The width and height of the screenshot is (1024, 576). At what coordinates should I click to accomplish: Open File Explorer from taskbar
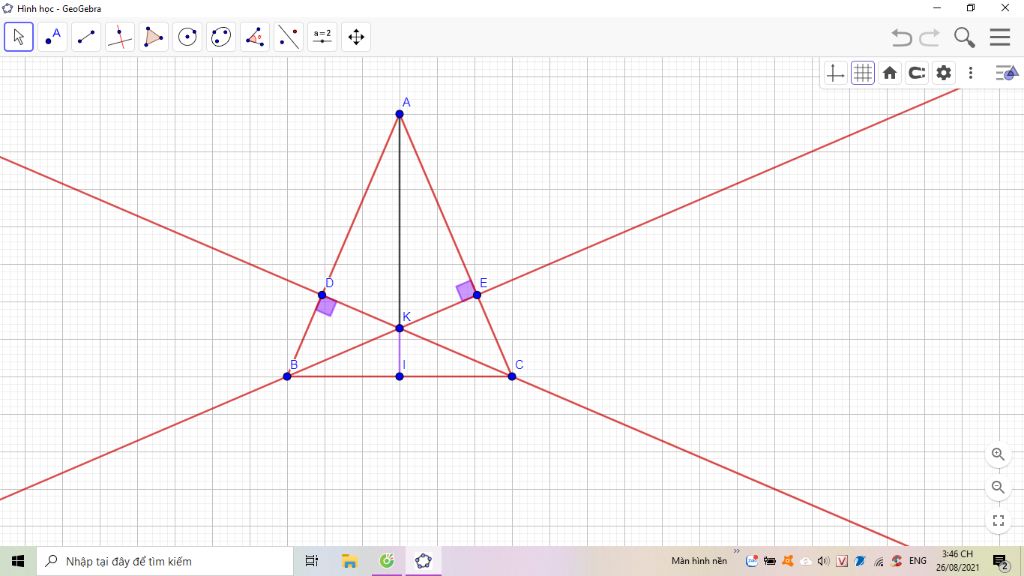tap(349, 561)
